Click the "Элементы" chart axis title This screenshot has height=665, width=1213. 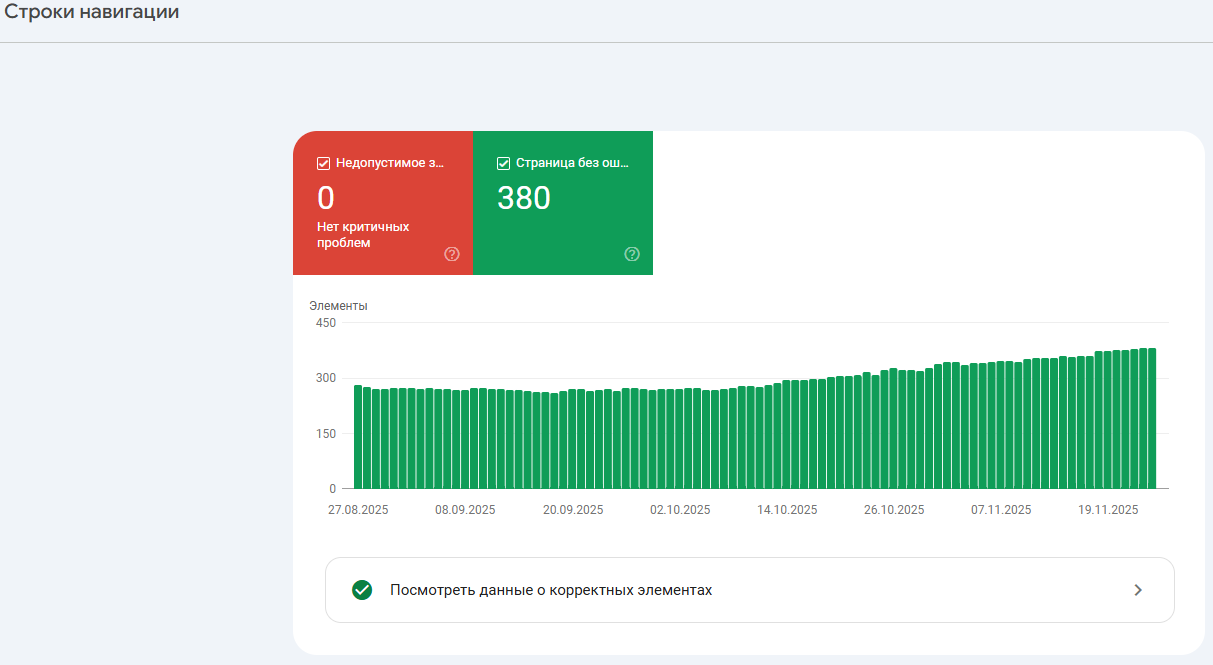[338, 306]
